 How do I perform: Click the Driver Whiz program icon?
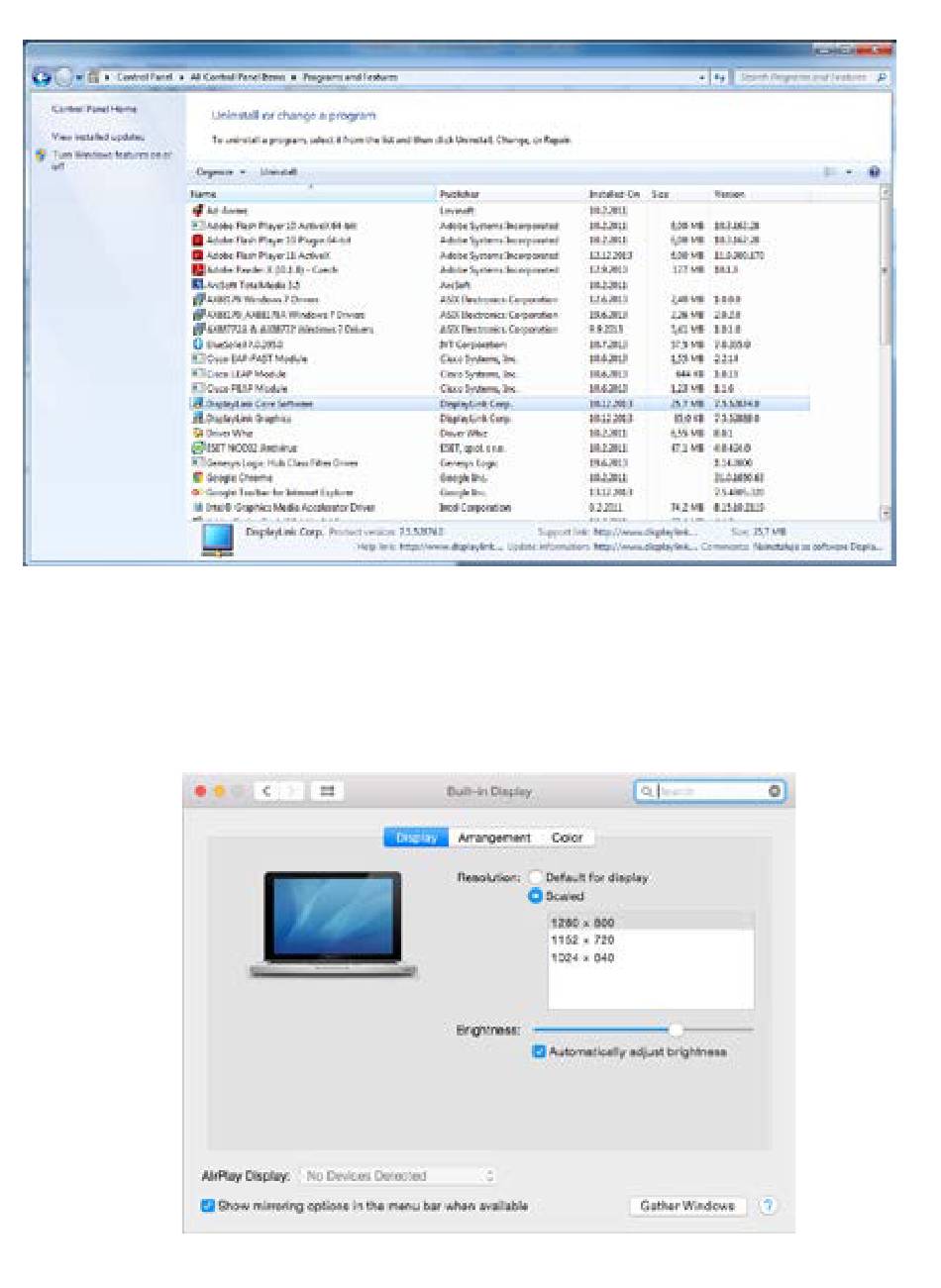click(x=198, y=433)
